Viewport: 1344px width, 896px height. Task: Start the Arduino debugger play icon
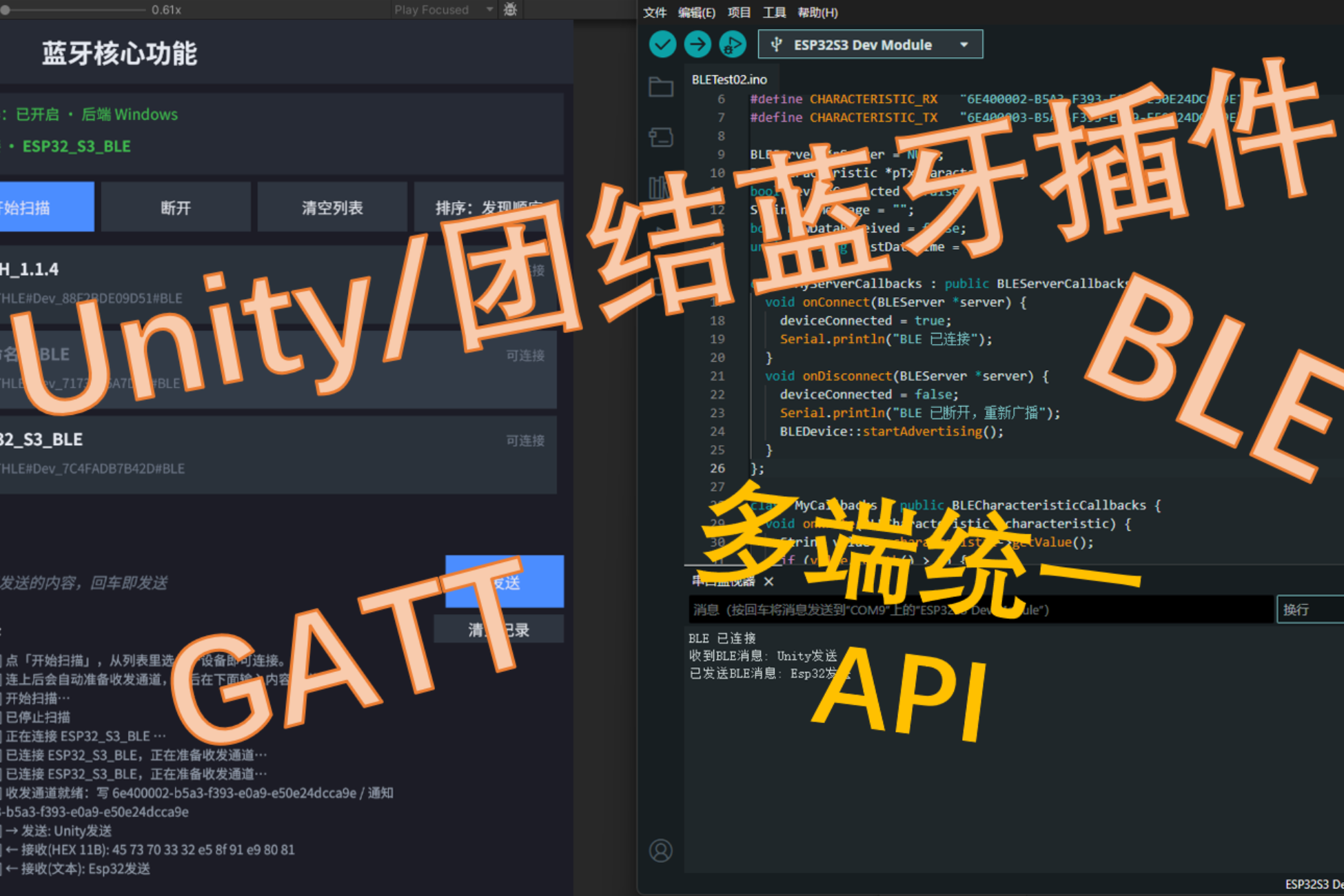(x=733, y=45)
